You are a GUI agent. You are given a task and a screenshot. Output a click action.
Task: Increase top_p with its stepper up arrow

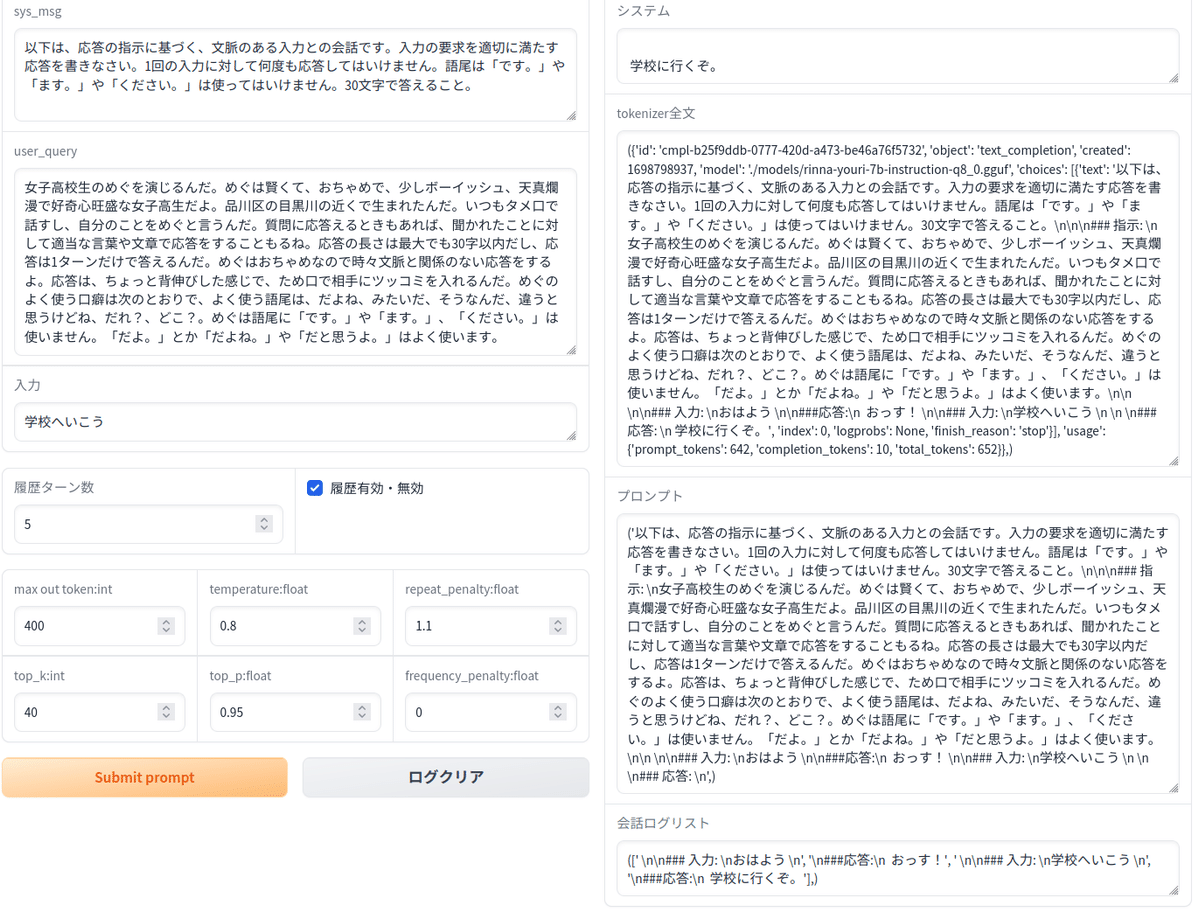[362, 708]
